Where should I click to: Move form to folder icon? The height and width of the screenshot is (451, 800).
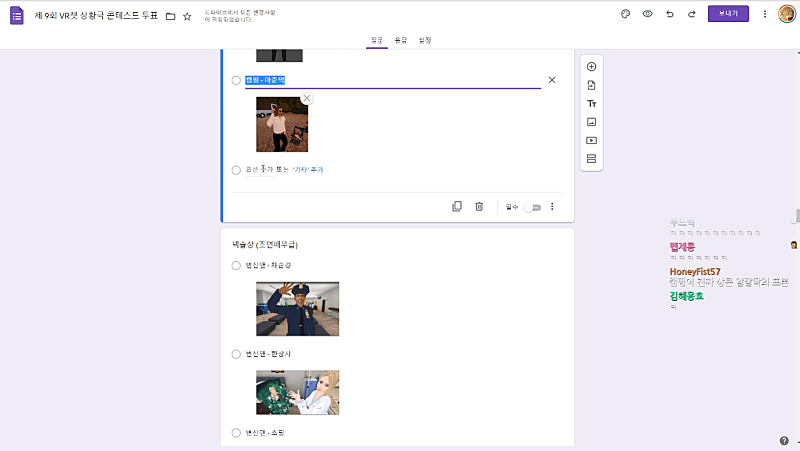click(x=170, y=16)
